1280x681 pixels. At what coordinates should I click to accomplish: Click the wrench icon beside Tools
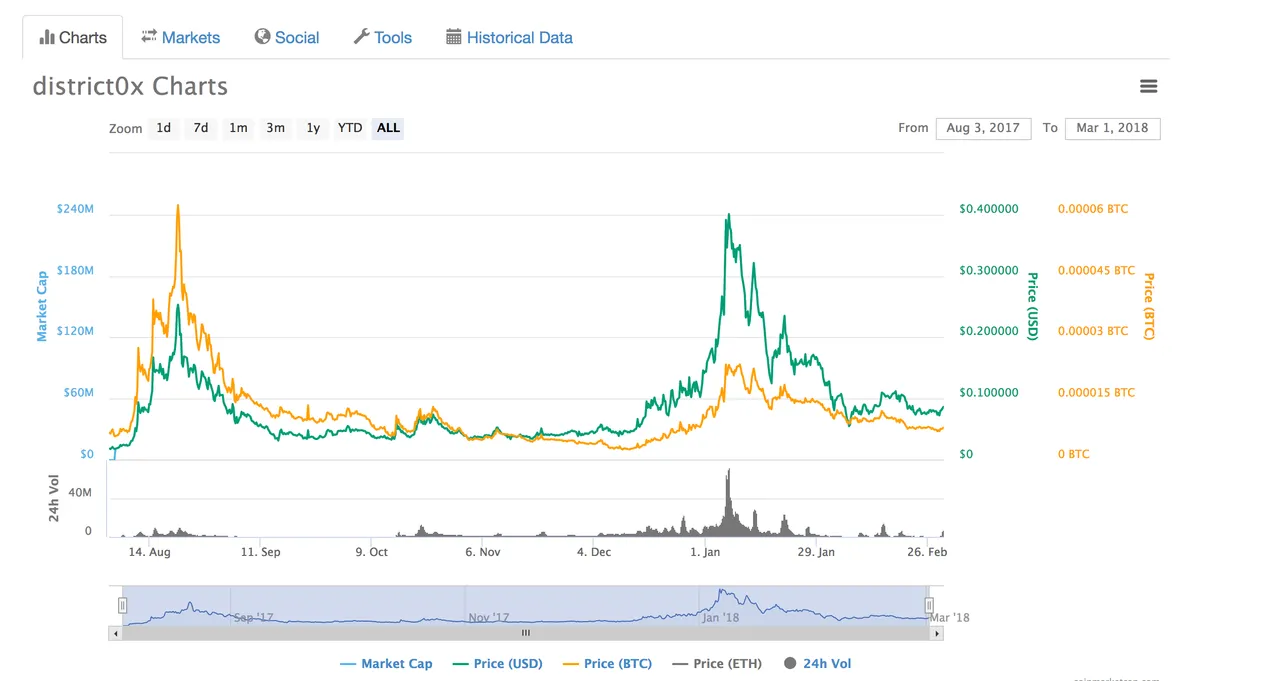pyautogui.click(x=361, y=36)
